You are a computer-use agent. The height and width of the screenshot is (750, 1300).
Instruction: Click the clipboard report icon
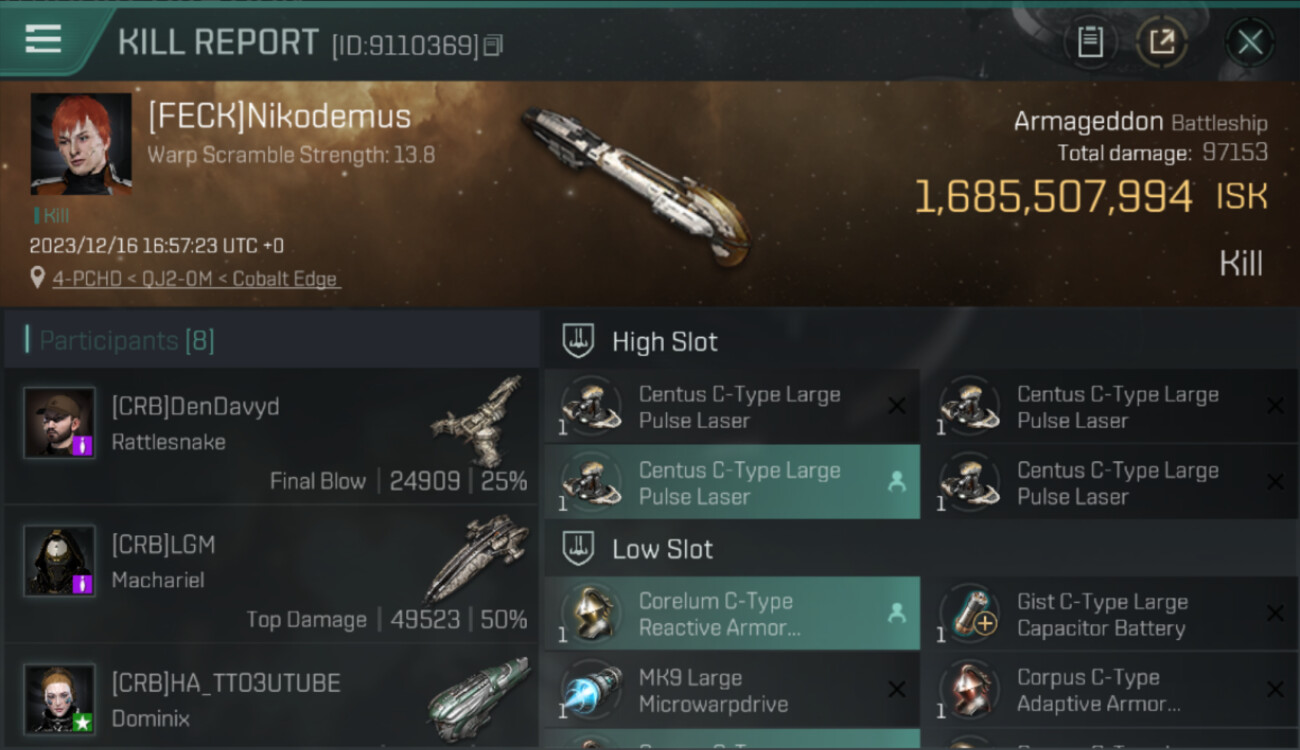click(x=1090, y=42)
